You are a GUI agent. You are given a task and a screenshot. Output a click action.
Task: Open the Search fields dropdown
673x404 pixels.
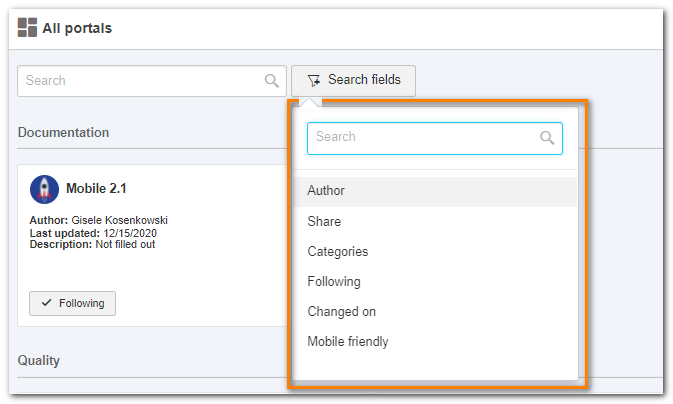coord(353,81)
